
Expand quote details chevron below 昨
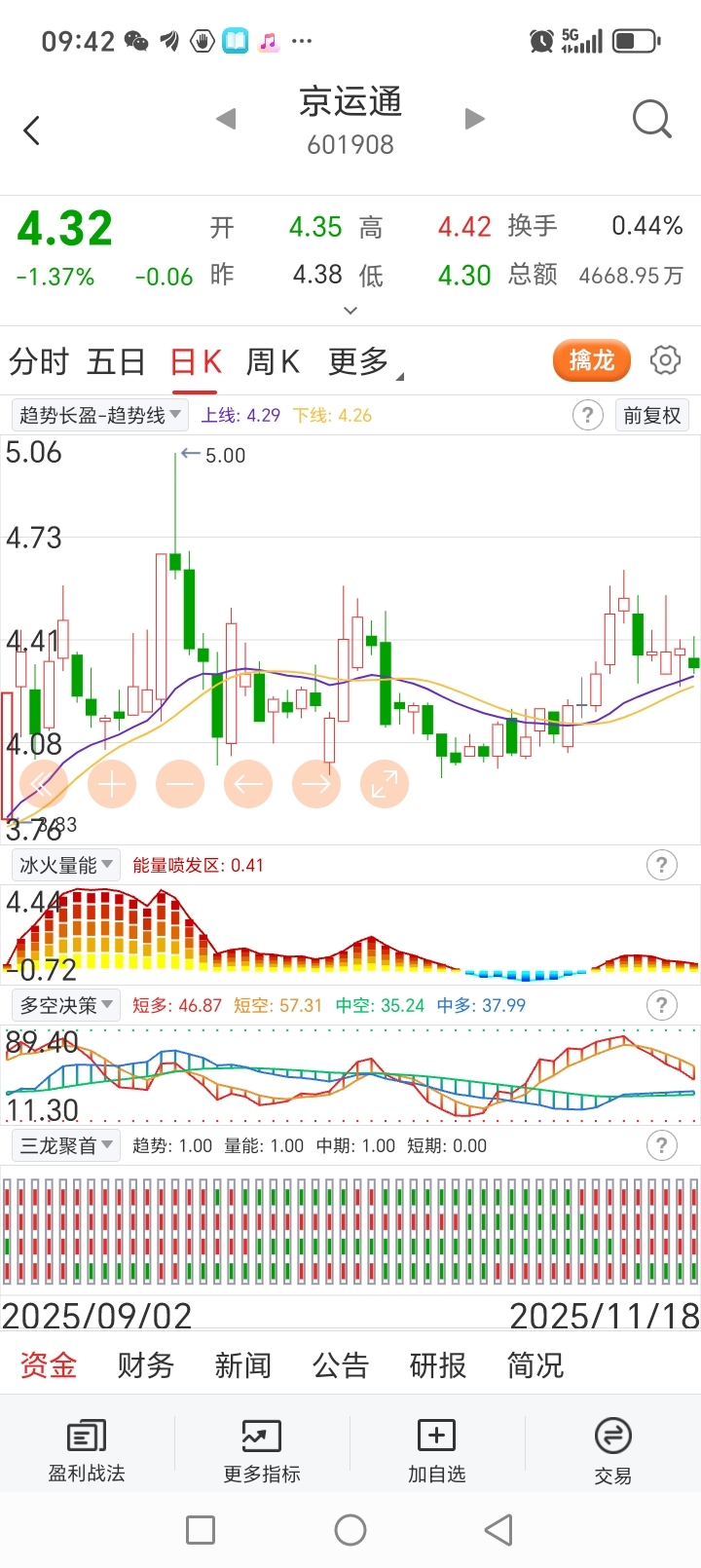coord(350,311)
